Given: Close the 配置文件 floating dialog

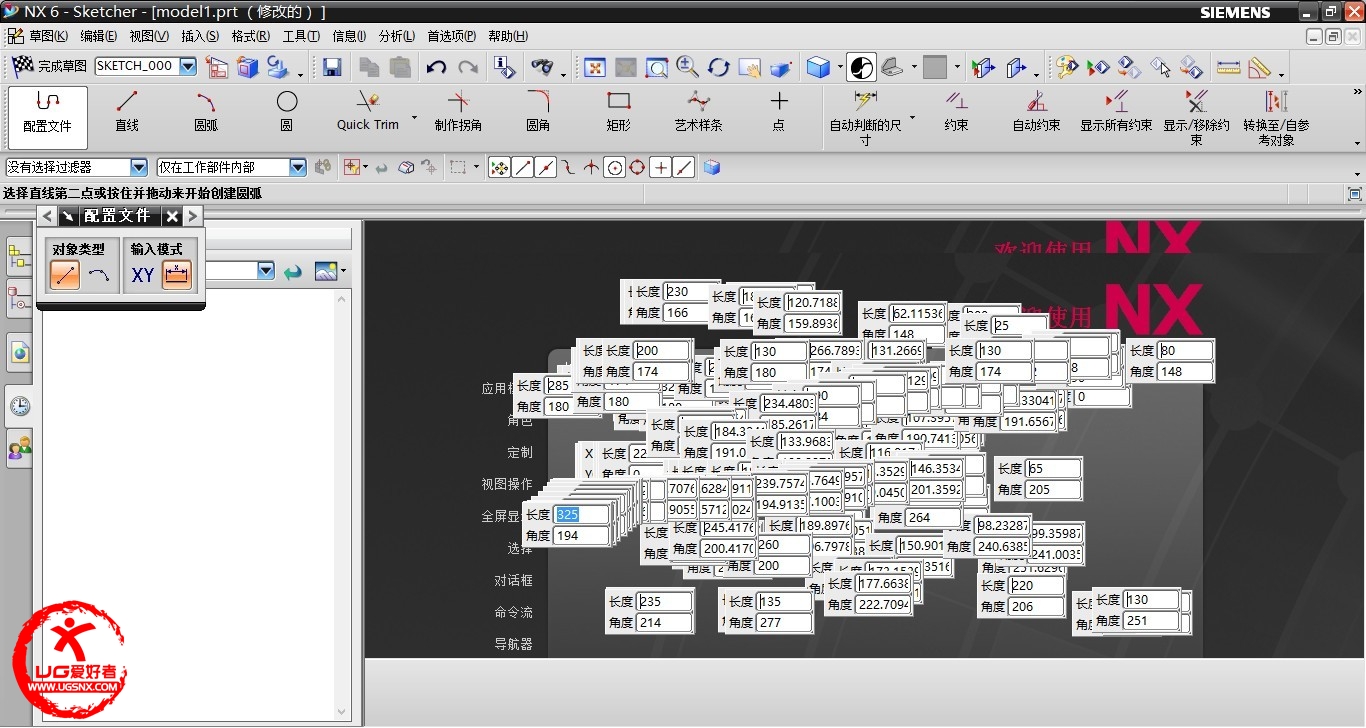Looking at the screenshot, I should coord(172,216).
